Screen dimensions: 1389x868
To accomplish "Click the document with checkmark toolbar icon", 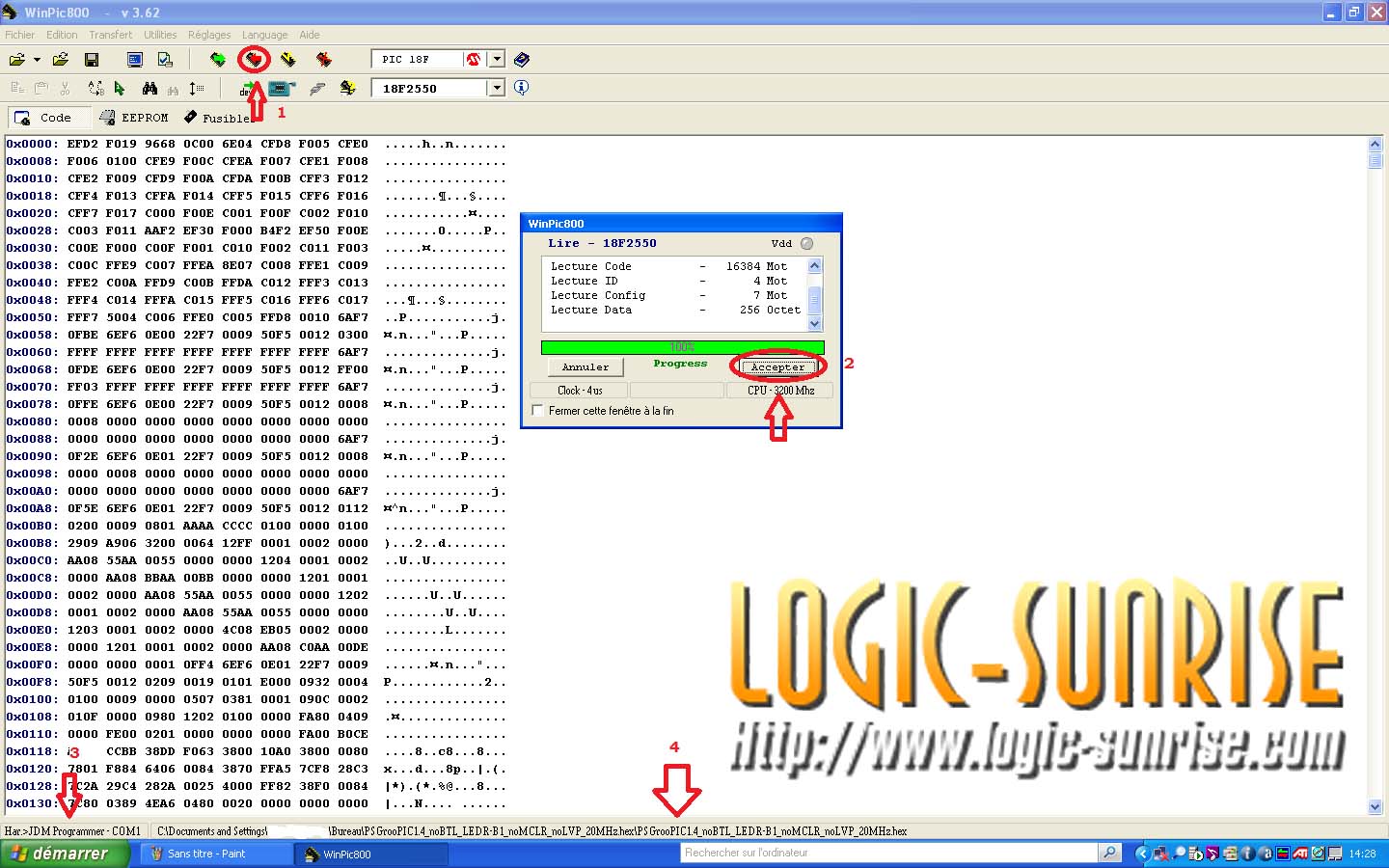I will (x=166, y=60).
